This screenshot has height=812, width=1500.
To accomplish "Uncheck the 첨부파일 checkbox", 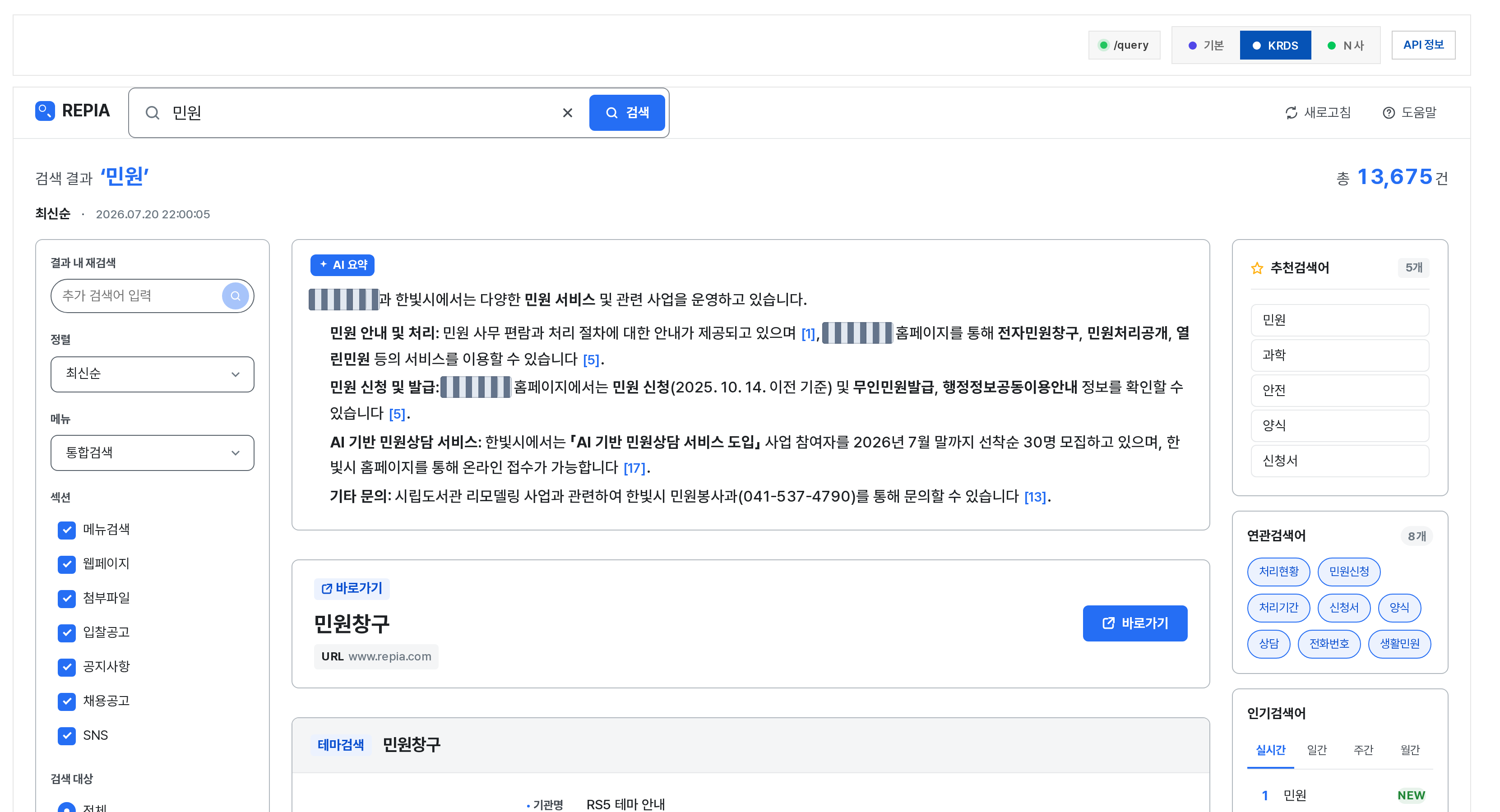I will tap(67, 598).
